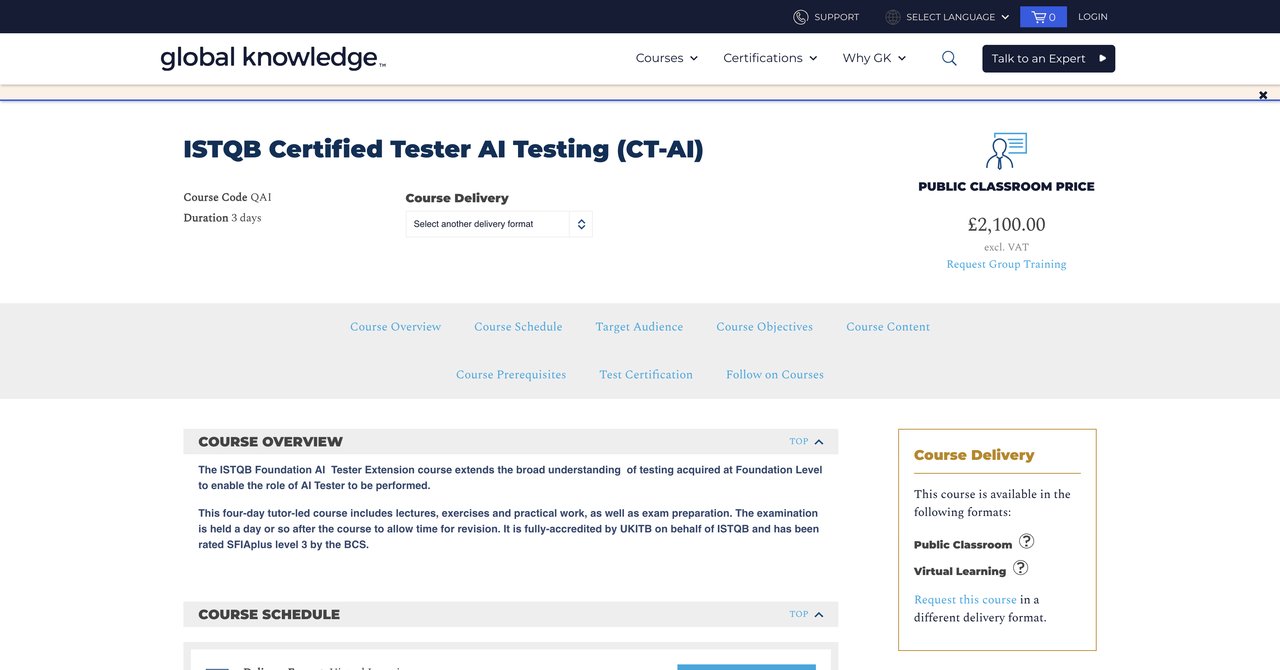Click the search magnifier icon
This screenshot has width=1280, height=670.
click(x=949, y=58)
